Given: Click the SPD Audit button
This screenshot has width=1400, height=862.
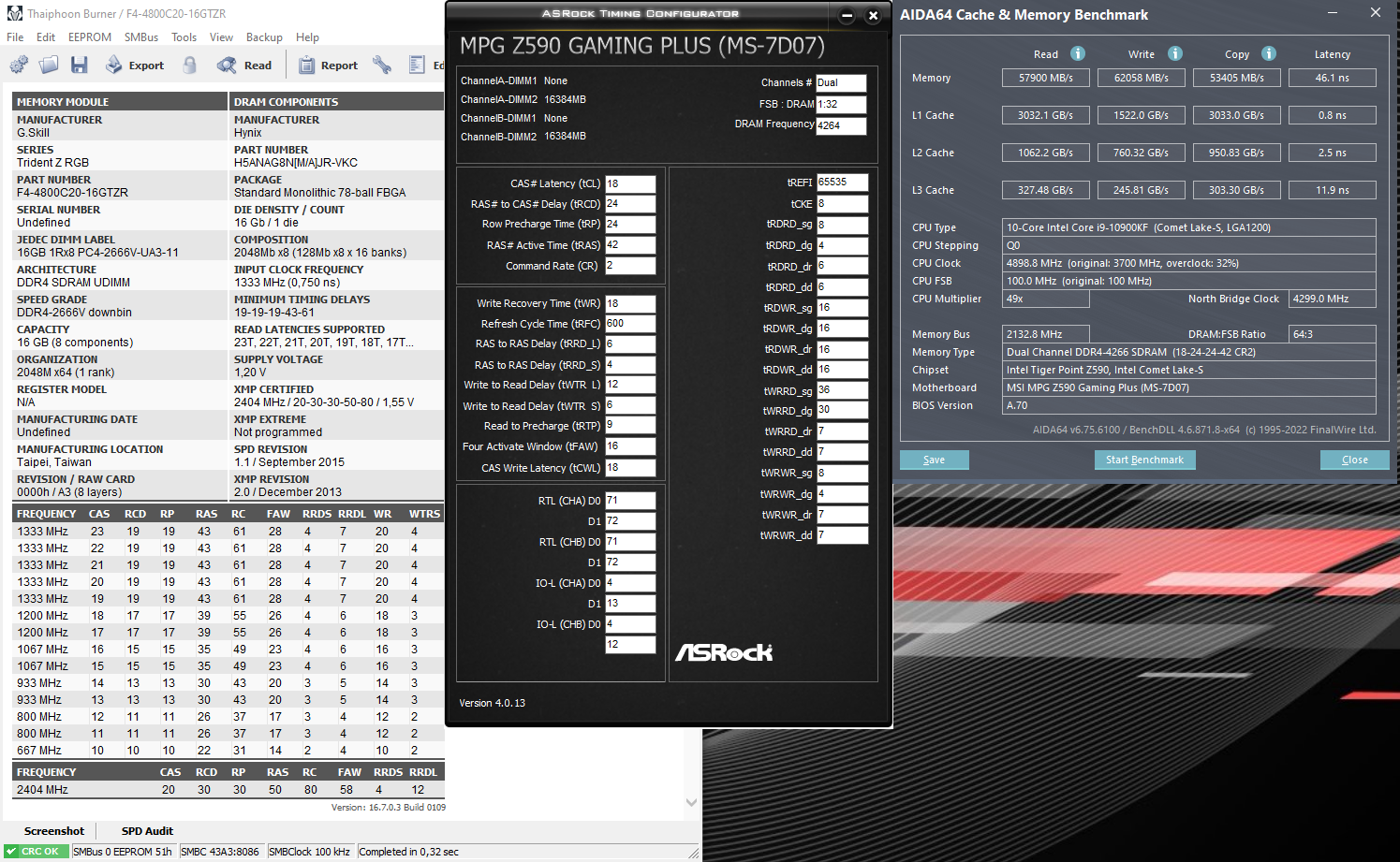Looking at the screenshot, I should pyautogui.click(x=147, y=831).
